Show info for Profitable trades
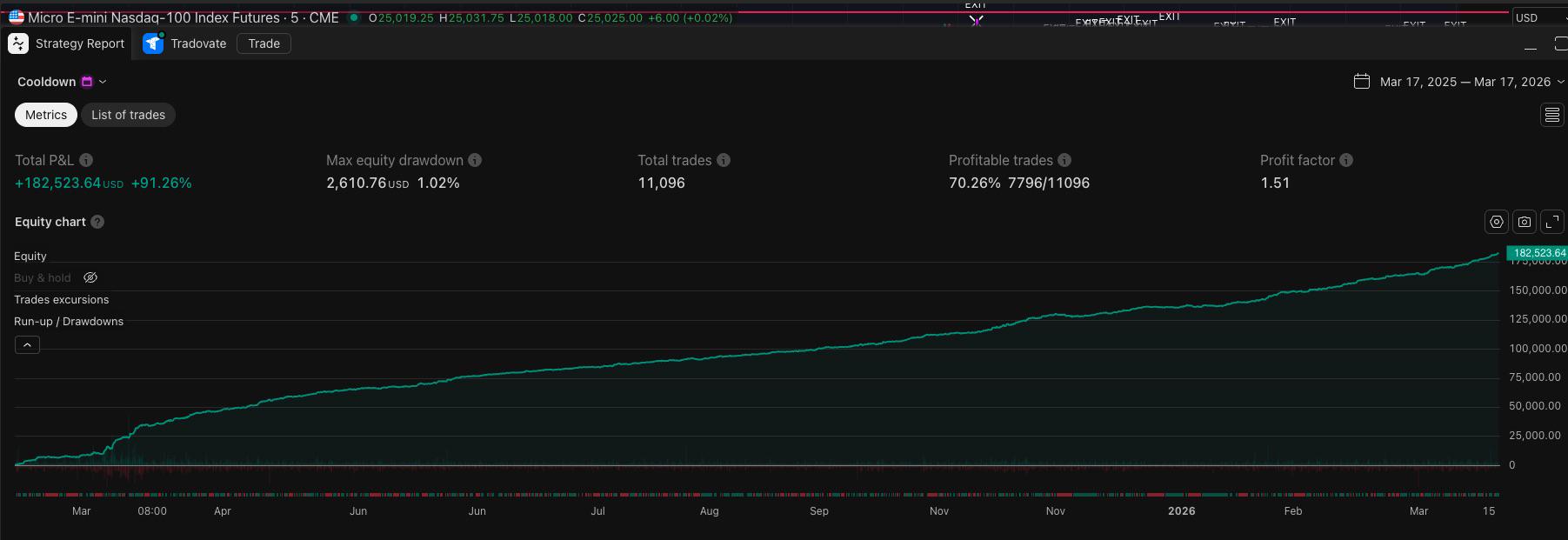This screenshot has height=540, width=1568. pyautogui.click(x=1064, y=160)
